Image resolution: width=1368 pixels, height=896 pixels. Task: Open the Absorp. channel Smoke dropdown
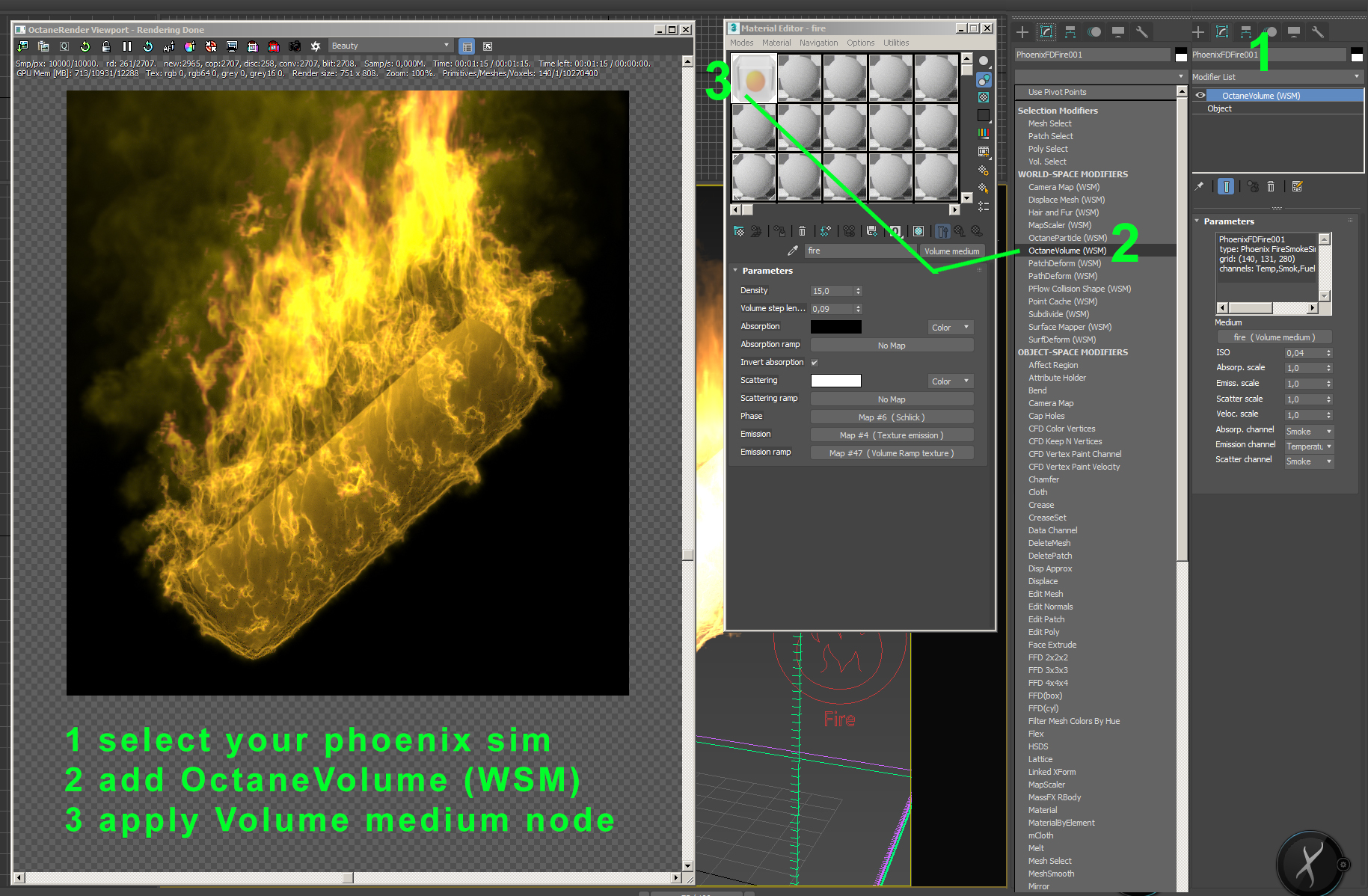click(1309, 432)
